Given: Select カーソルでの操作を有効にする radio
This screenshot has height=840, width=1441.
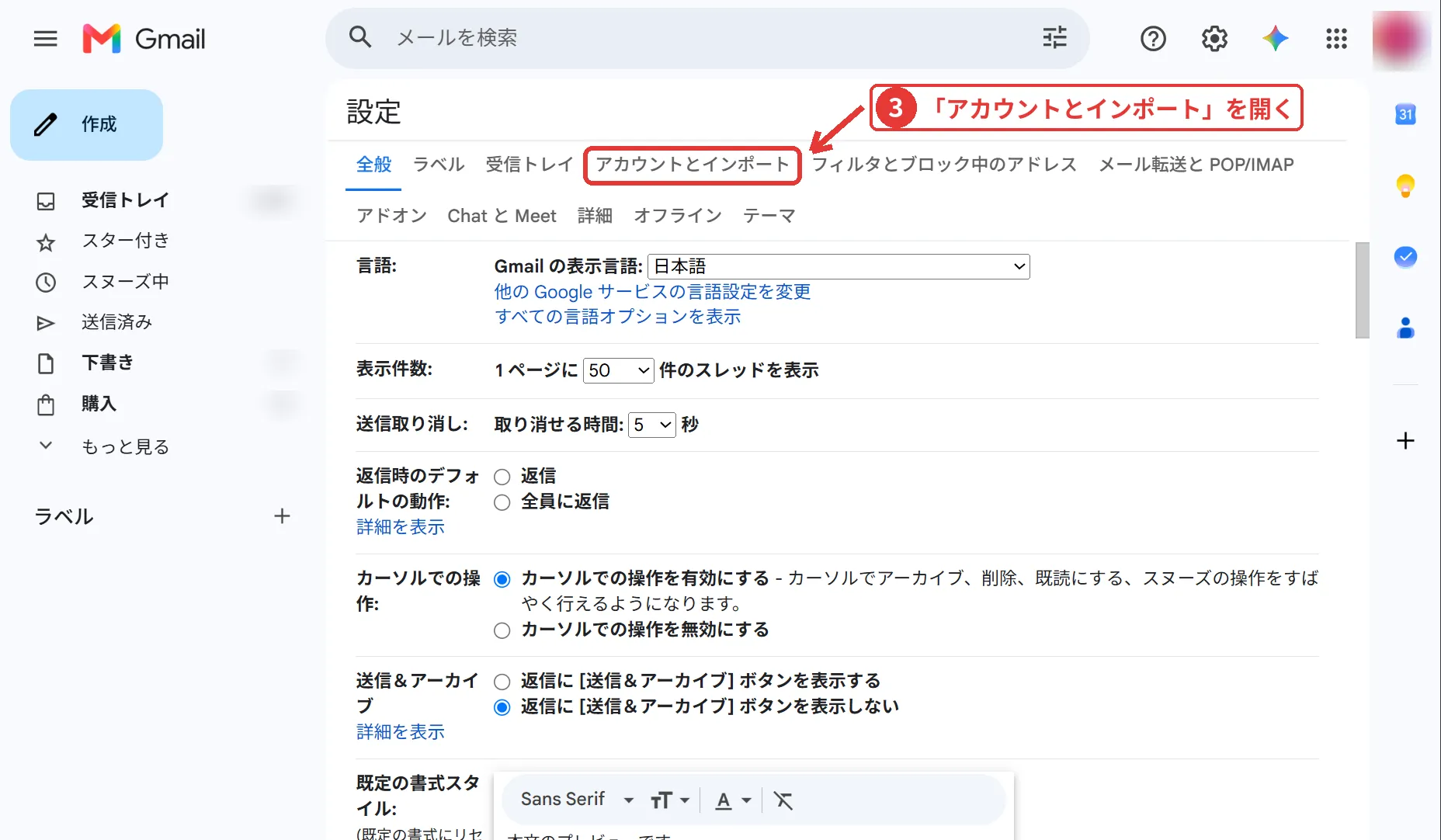Looking at the screenshot, I should coord(502,579).
